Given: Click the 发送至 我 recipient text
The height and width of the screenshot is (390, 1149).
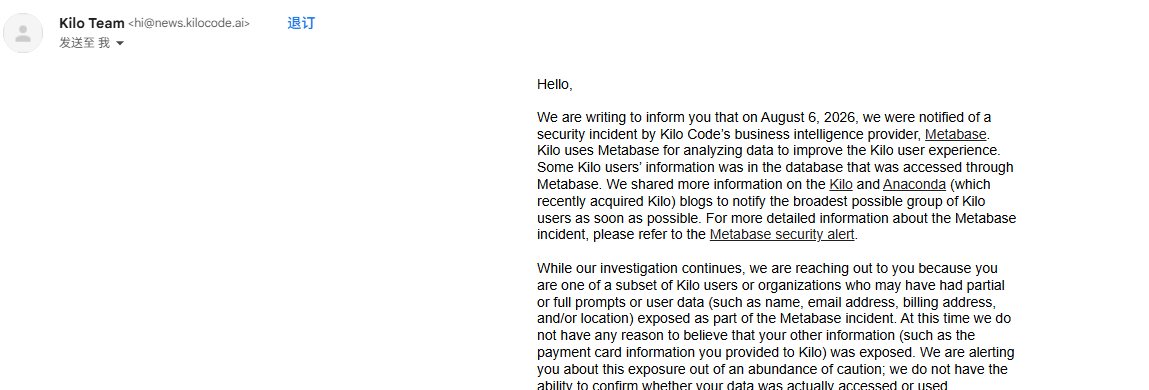Looking at the screenshot, I should click(84, 43).
